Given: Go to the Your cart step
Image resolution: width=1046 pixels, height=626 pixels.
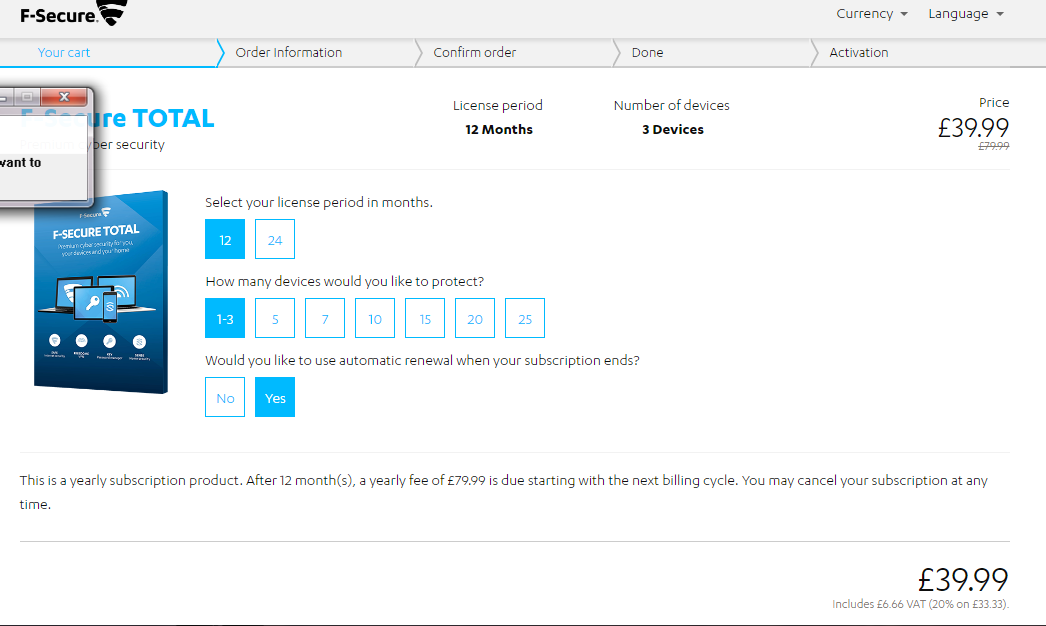Looking at the screenshot, I should (63, 53).
